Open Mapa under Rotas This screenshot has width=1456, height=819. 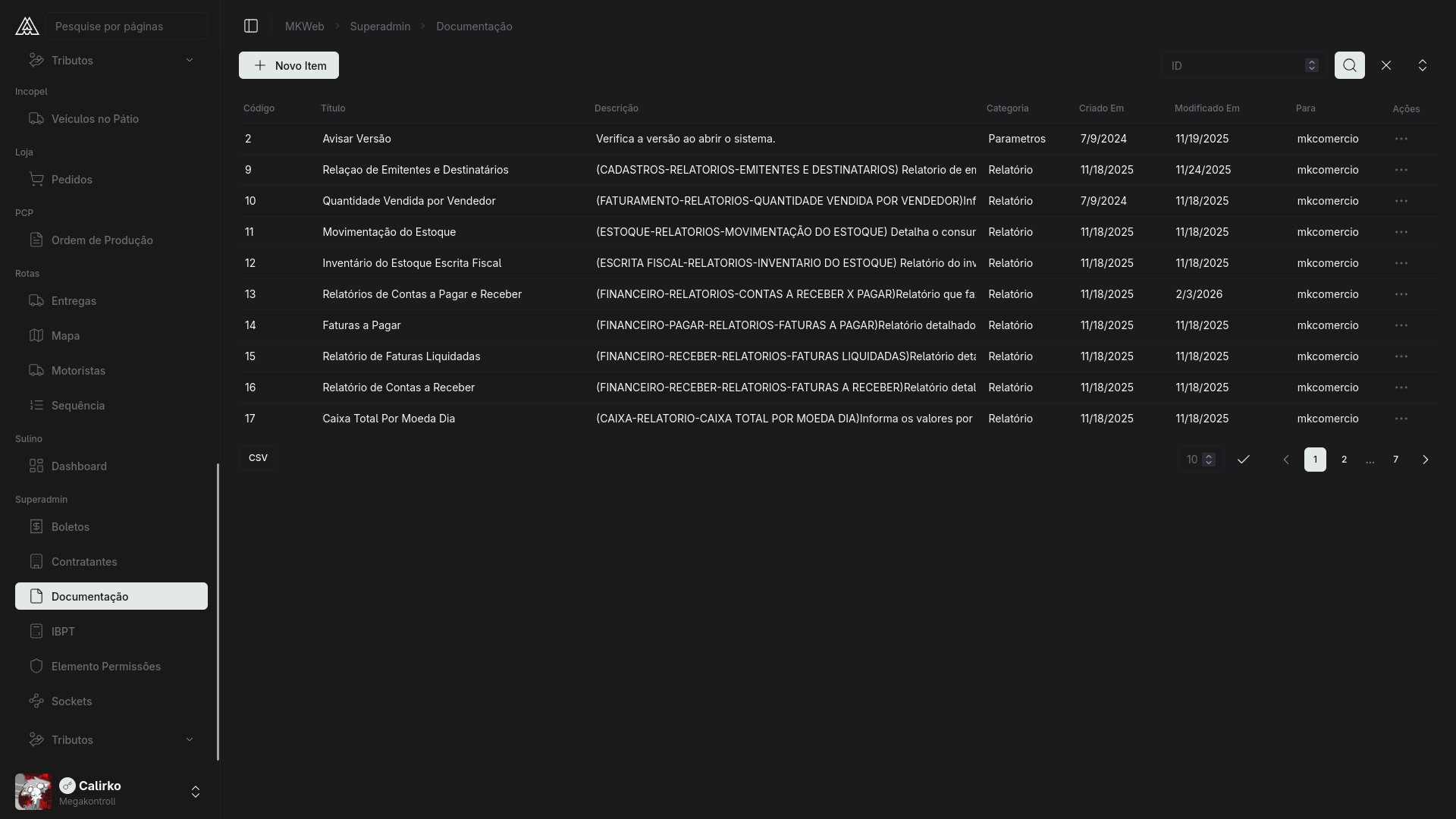(x=65, y=335)
